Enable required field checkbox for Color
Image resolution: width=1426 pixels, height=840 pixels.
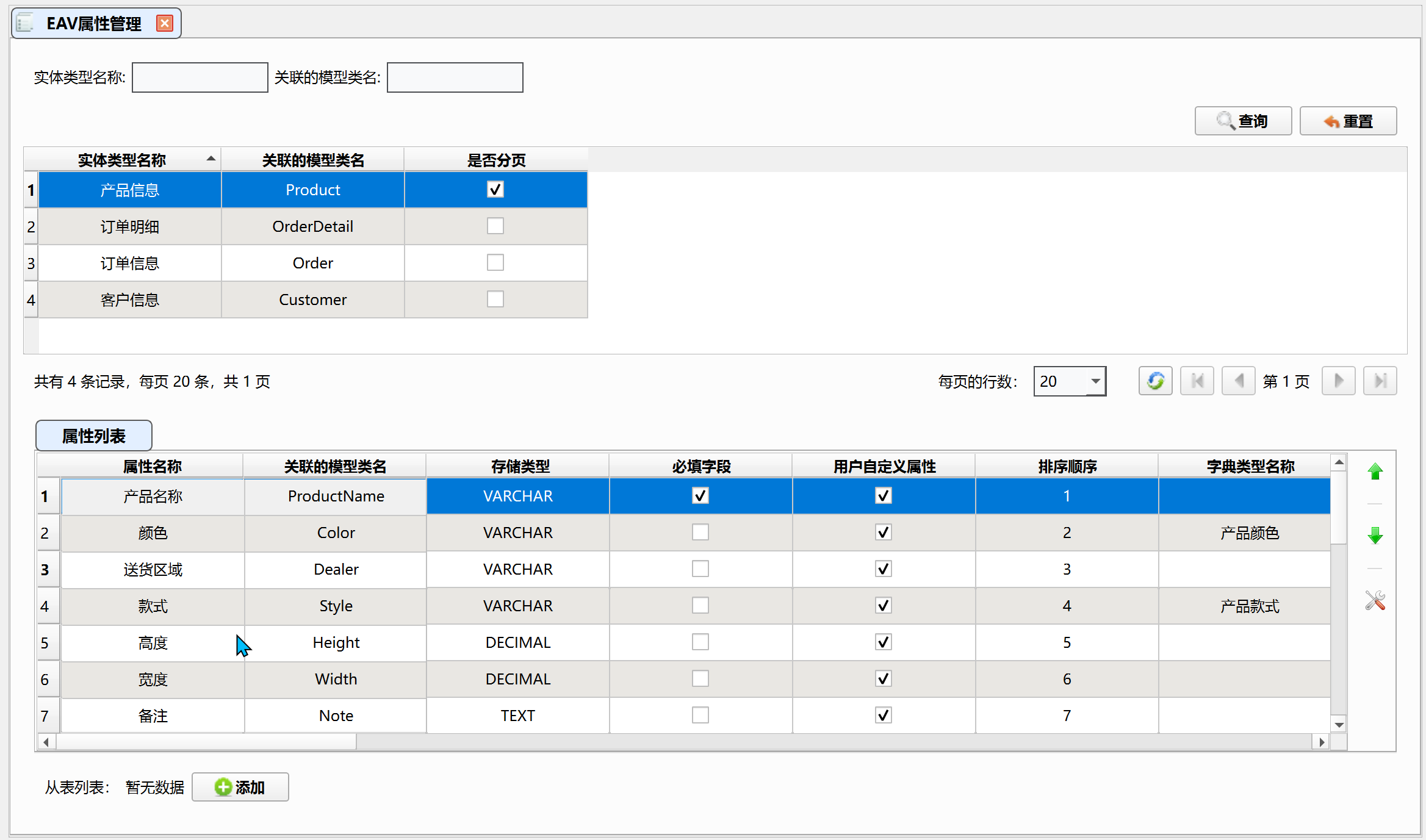tap(700, 533)
